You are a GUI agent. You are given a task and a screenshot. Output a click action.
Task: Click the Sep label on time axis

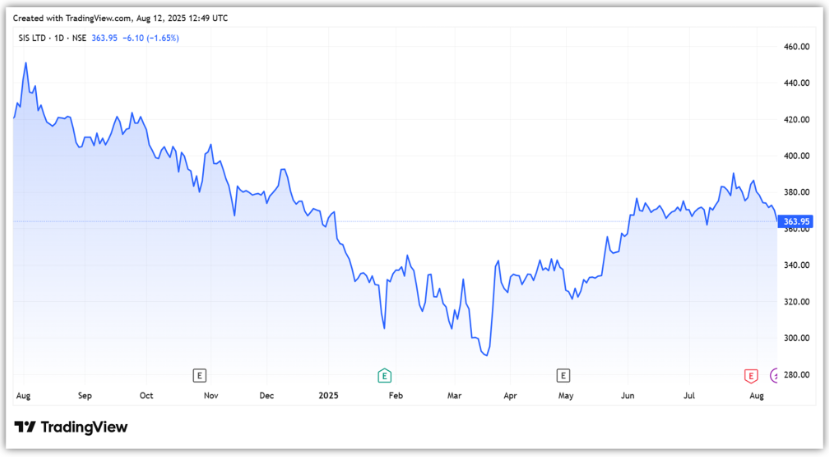pyautogui.click(x=85, y=396)
